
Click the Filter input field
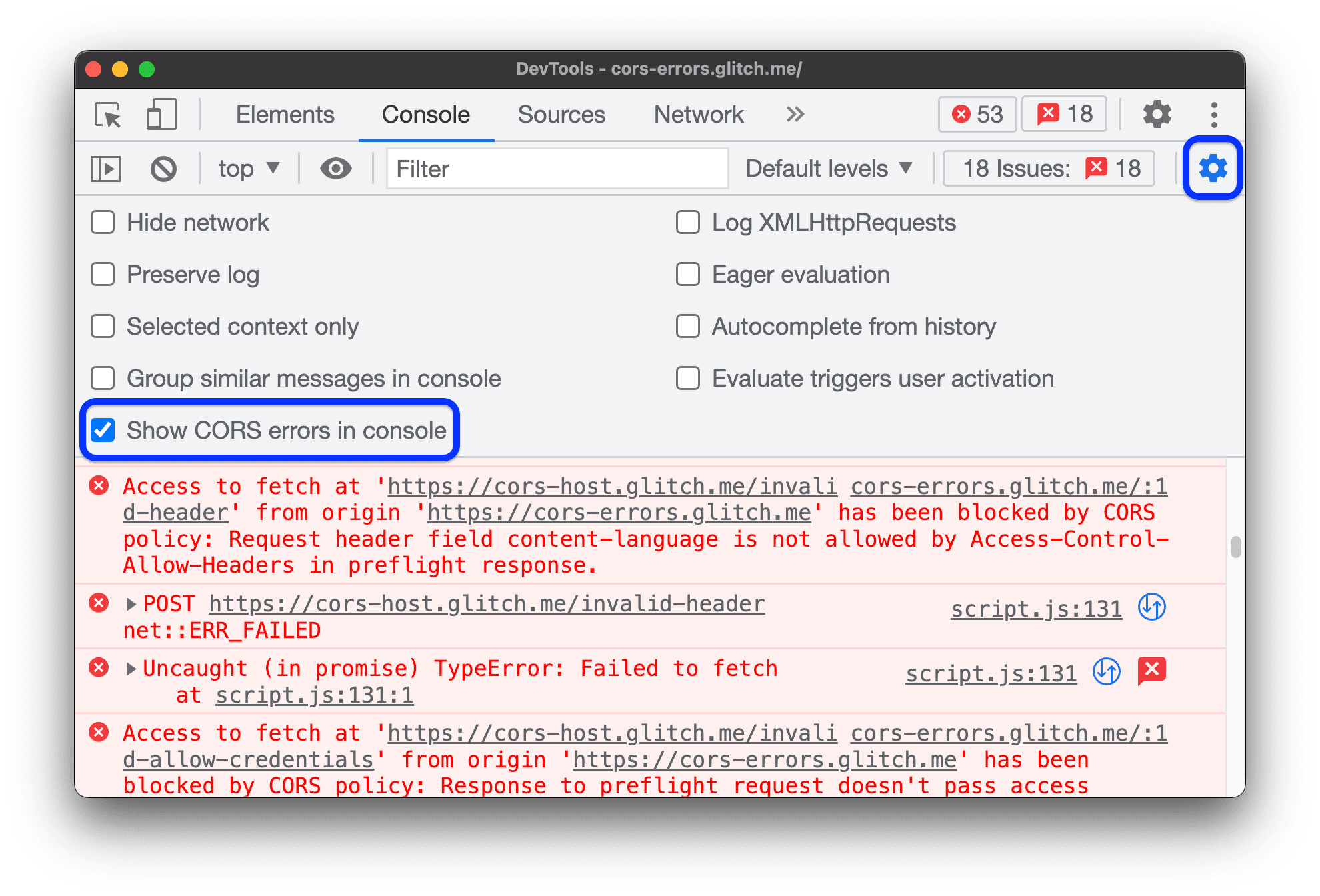pyautogui.click(x=555, y=168)
